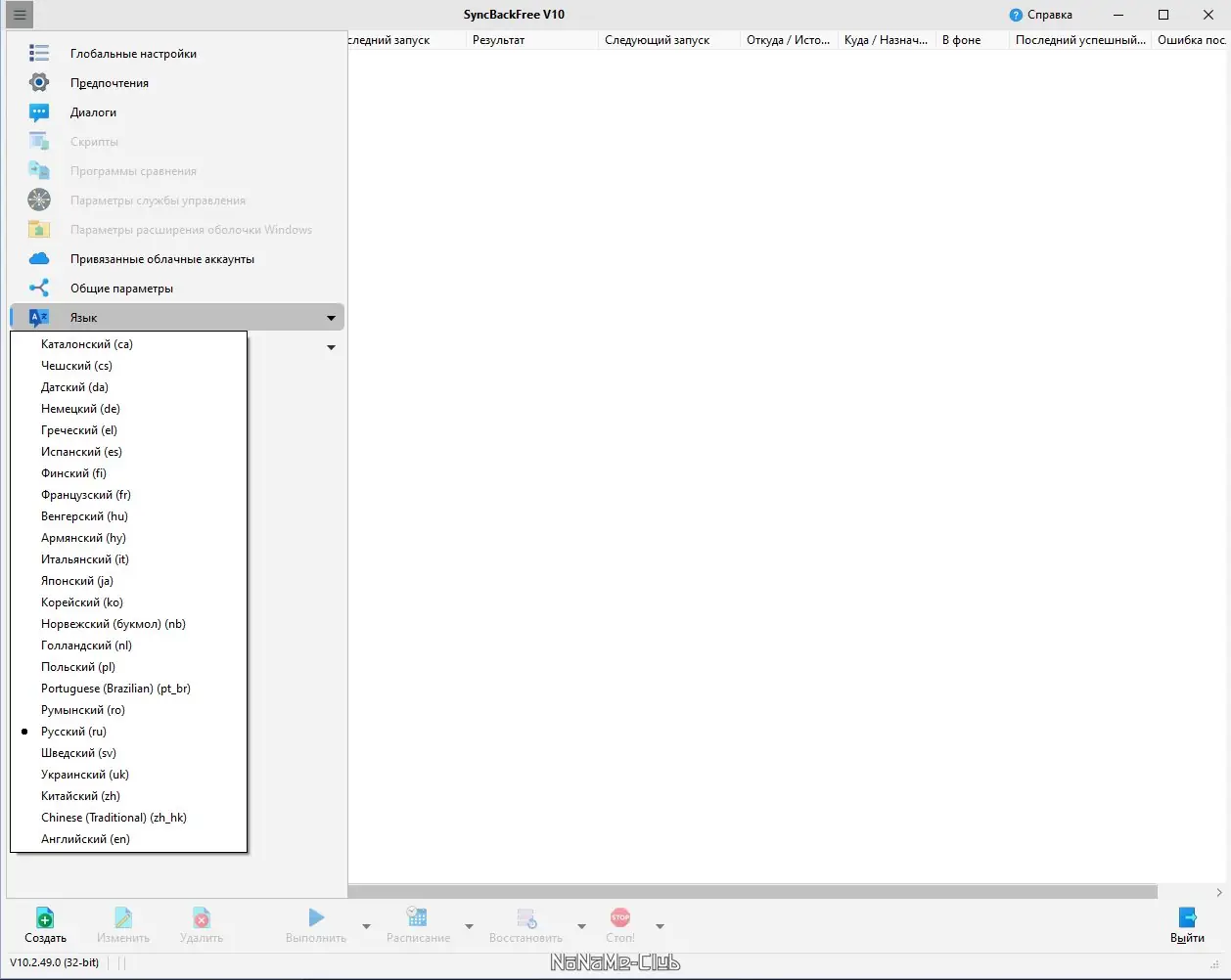The image size is (1231, 980).
Task: Choose Каталонский (ca) language
Action: coord(128,344)
